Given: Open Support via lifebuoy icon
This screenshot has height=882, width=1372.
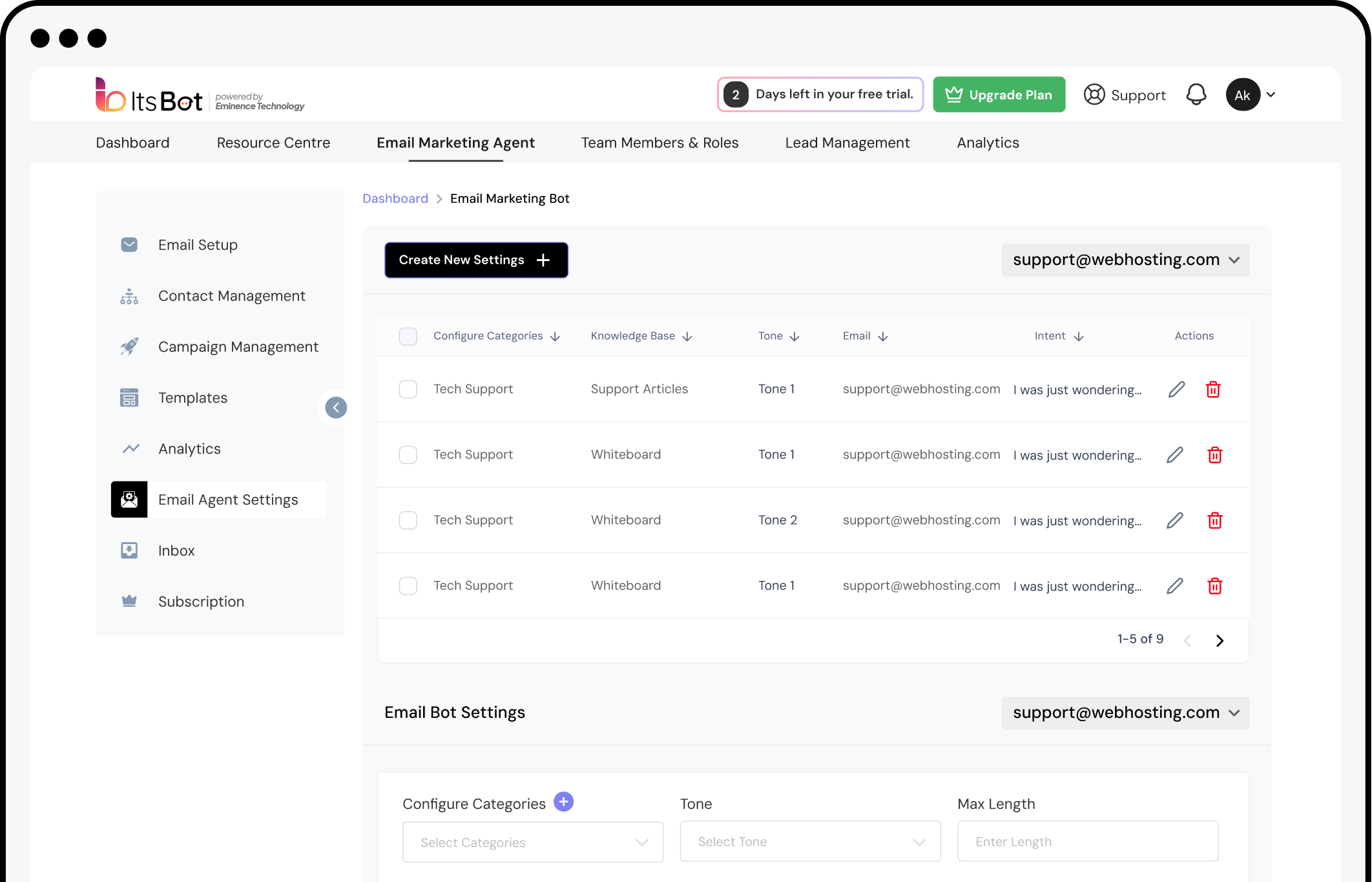Looking at the screenshot, I should pyautogui.click(x=1094, y=94).
